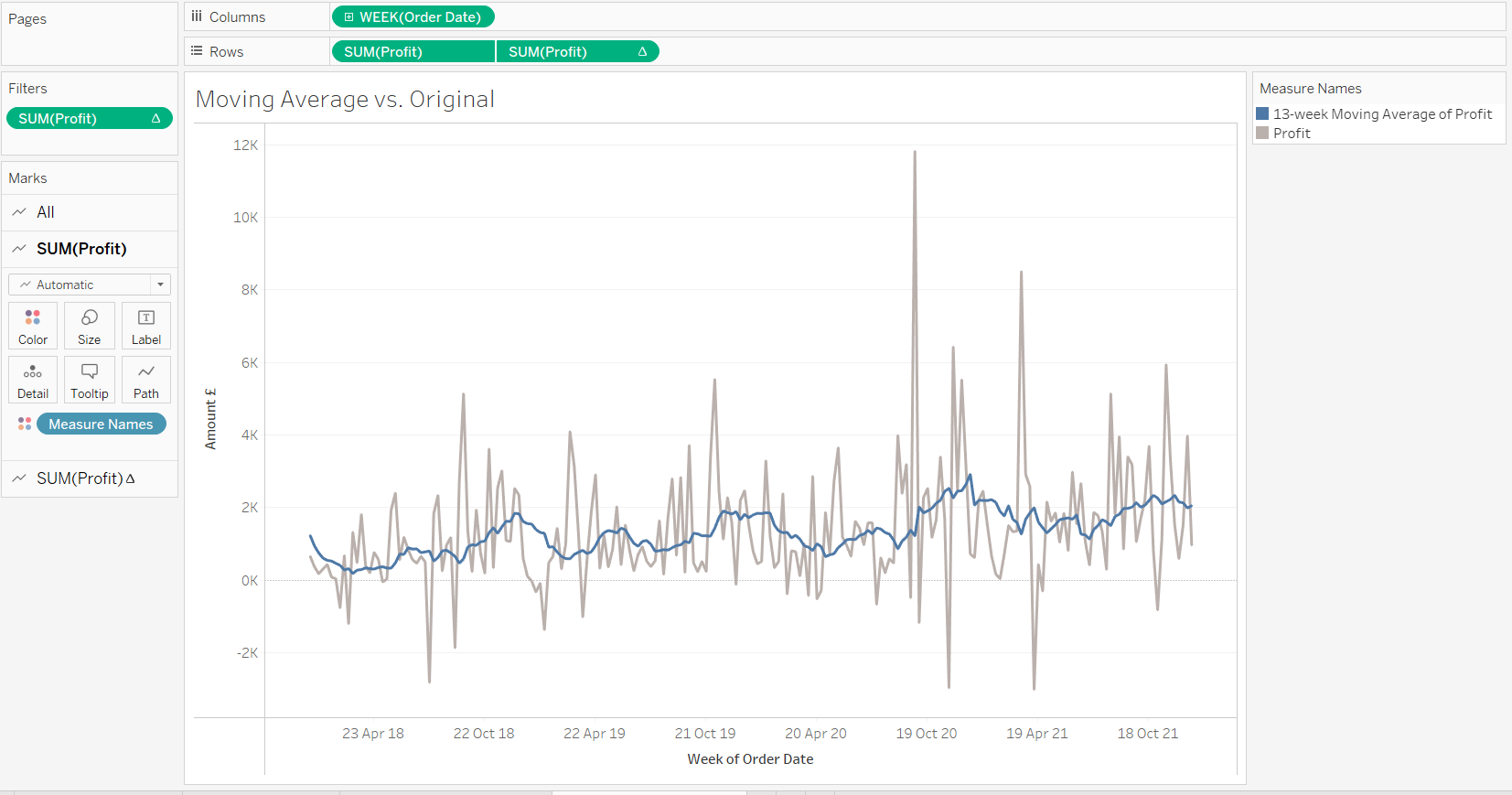
Task: Click the chart title Moving Average vs. Original
Action: click(345, 100)
